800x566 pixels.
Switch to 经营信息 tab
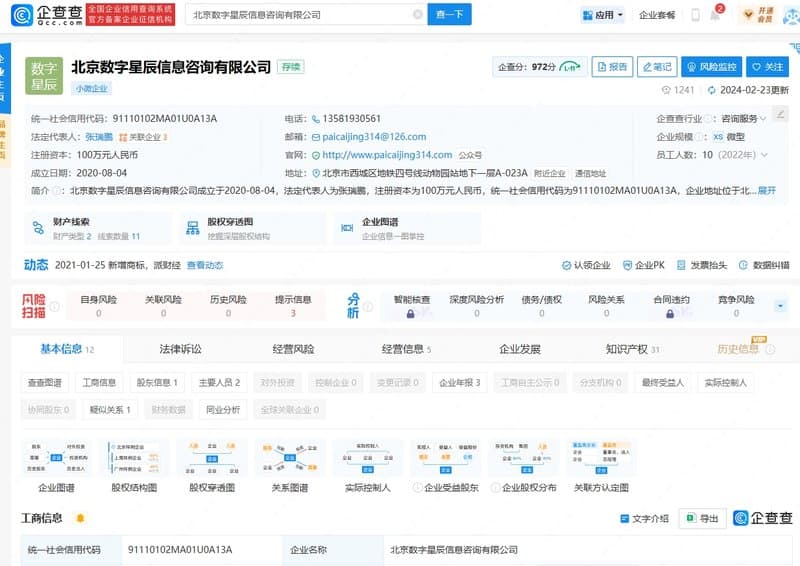[x=406, y=349]
